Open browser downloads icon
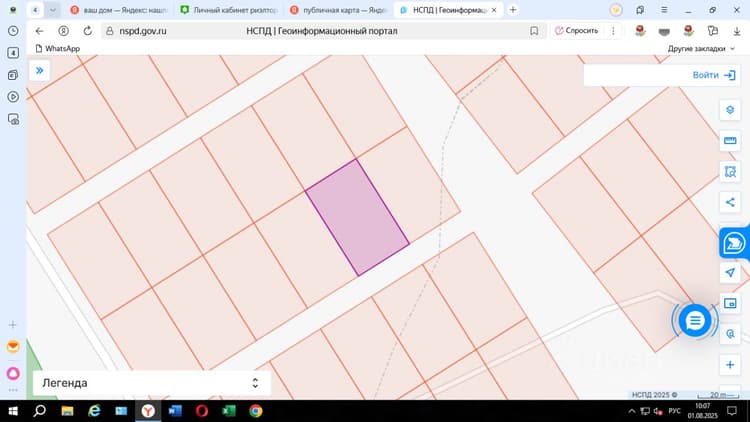This screenshot has height=422, width=750. click(737, 31)
